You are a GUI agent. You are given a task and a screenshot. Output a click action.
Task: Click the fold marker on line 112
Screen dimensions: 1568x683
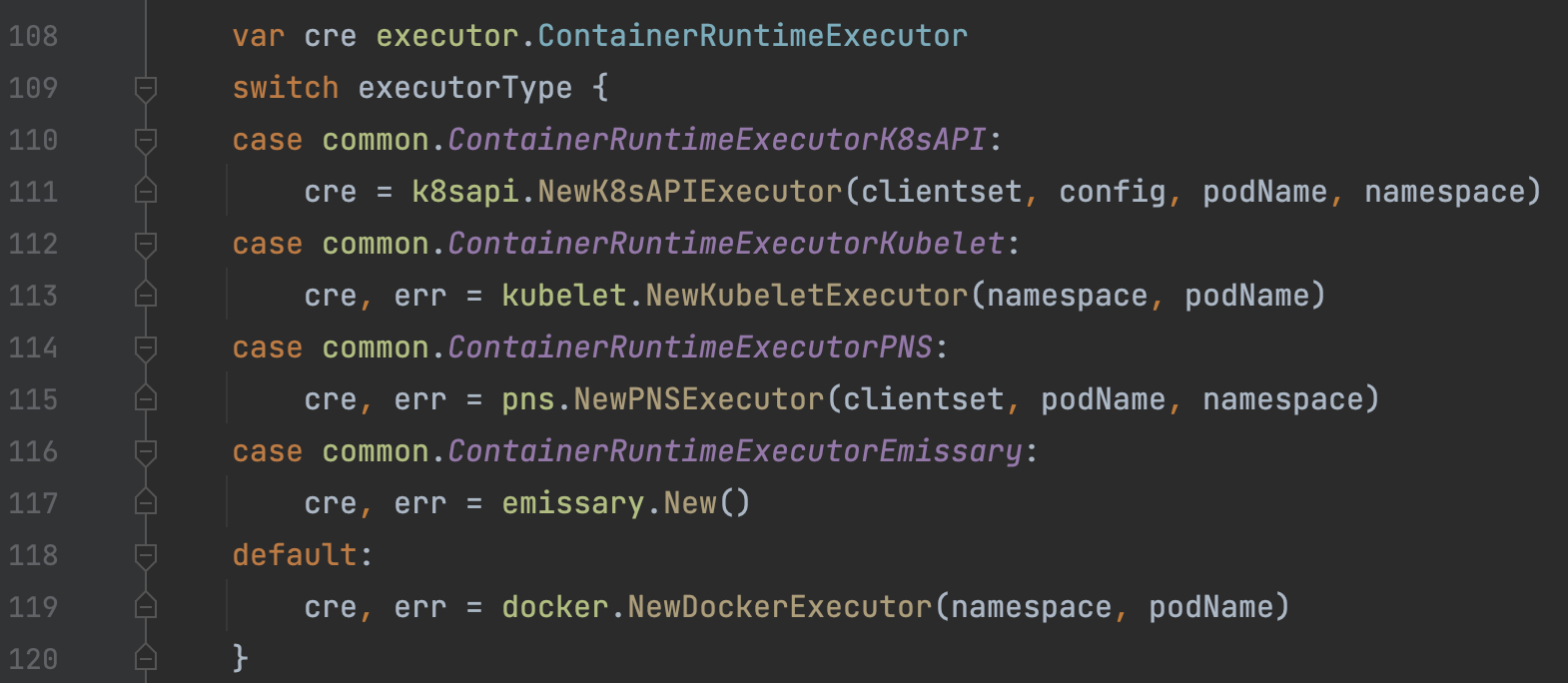[x=146, y=245]
